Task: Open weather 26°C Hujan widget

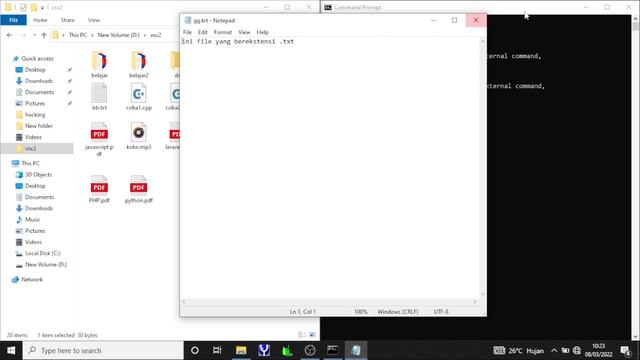Action: tap(518, 350)
